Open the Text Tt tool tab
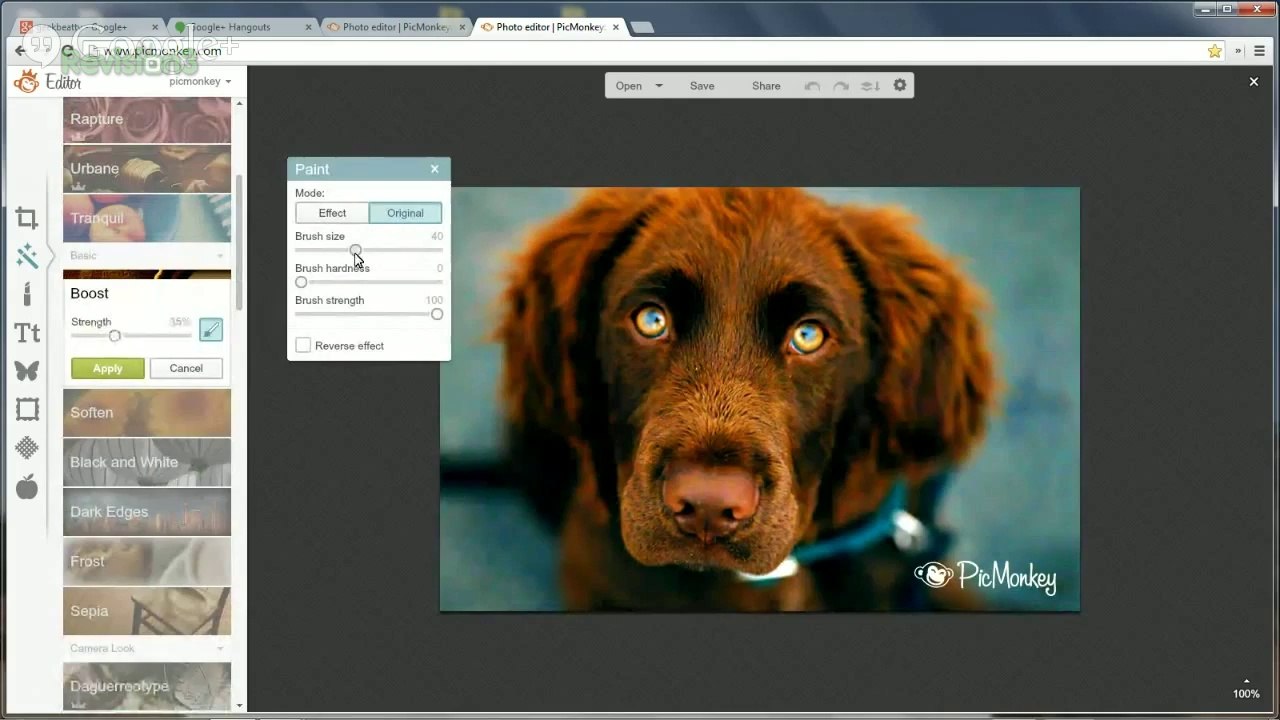Image resolution: width=1280 pixels, height=720 pixels. tap(27, 332)
